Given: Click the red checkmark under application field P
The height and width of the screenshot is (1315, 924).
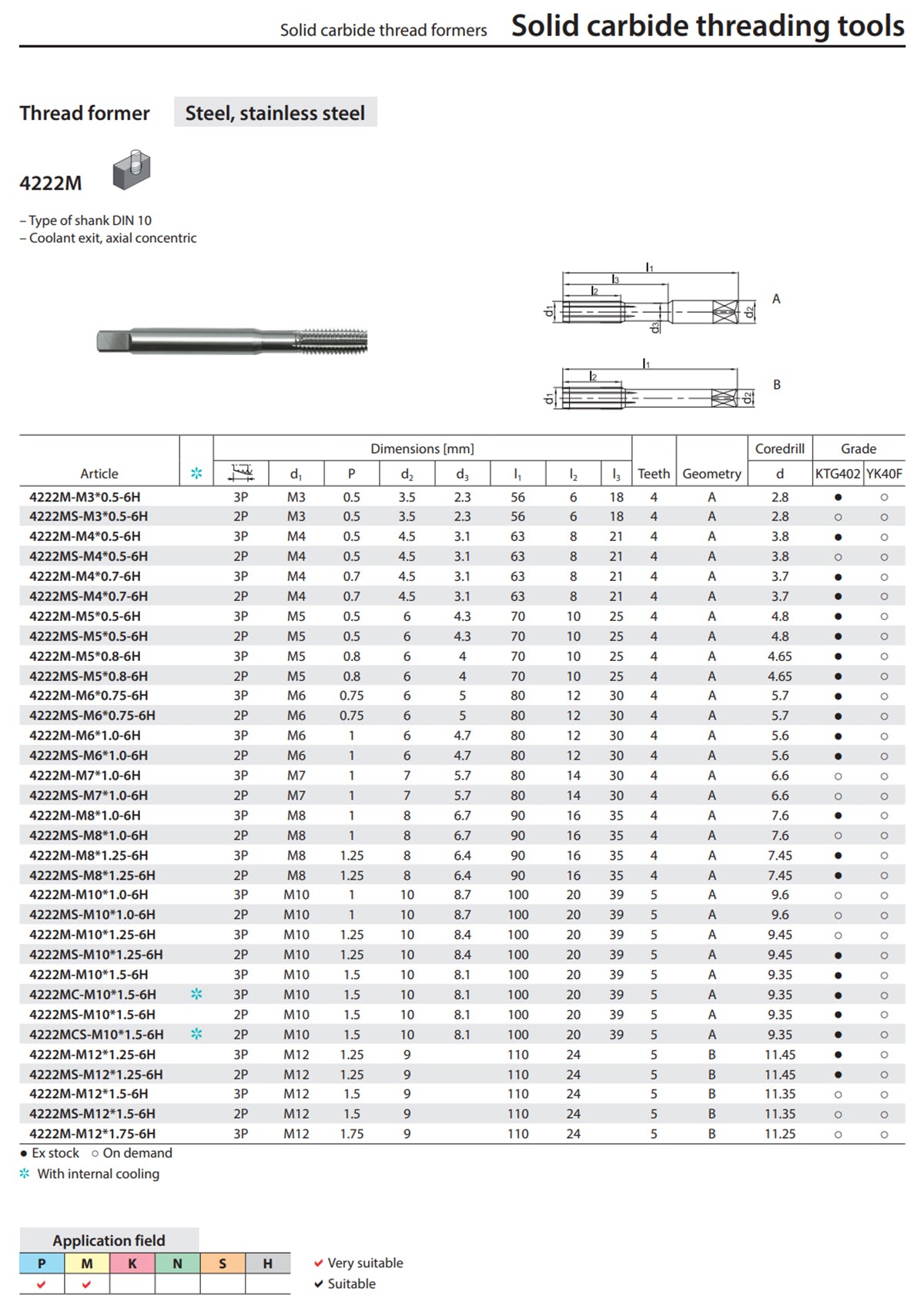Looking at the screenshot, I should (42, 1284).
